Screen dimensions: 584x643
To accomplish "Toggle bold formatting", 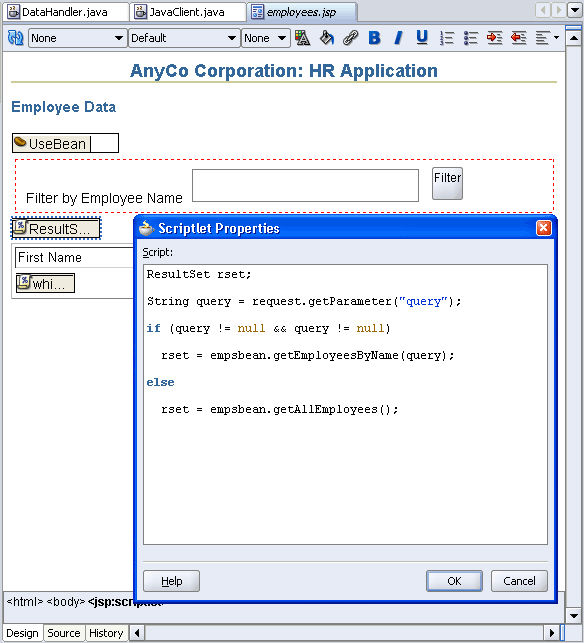I will point(374,38).
